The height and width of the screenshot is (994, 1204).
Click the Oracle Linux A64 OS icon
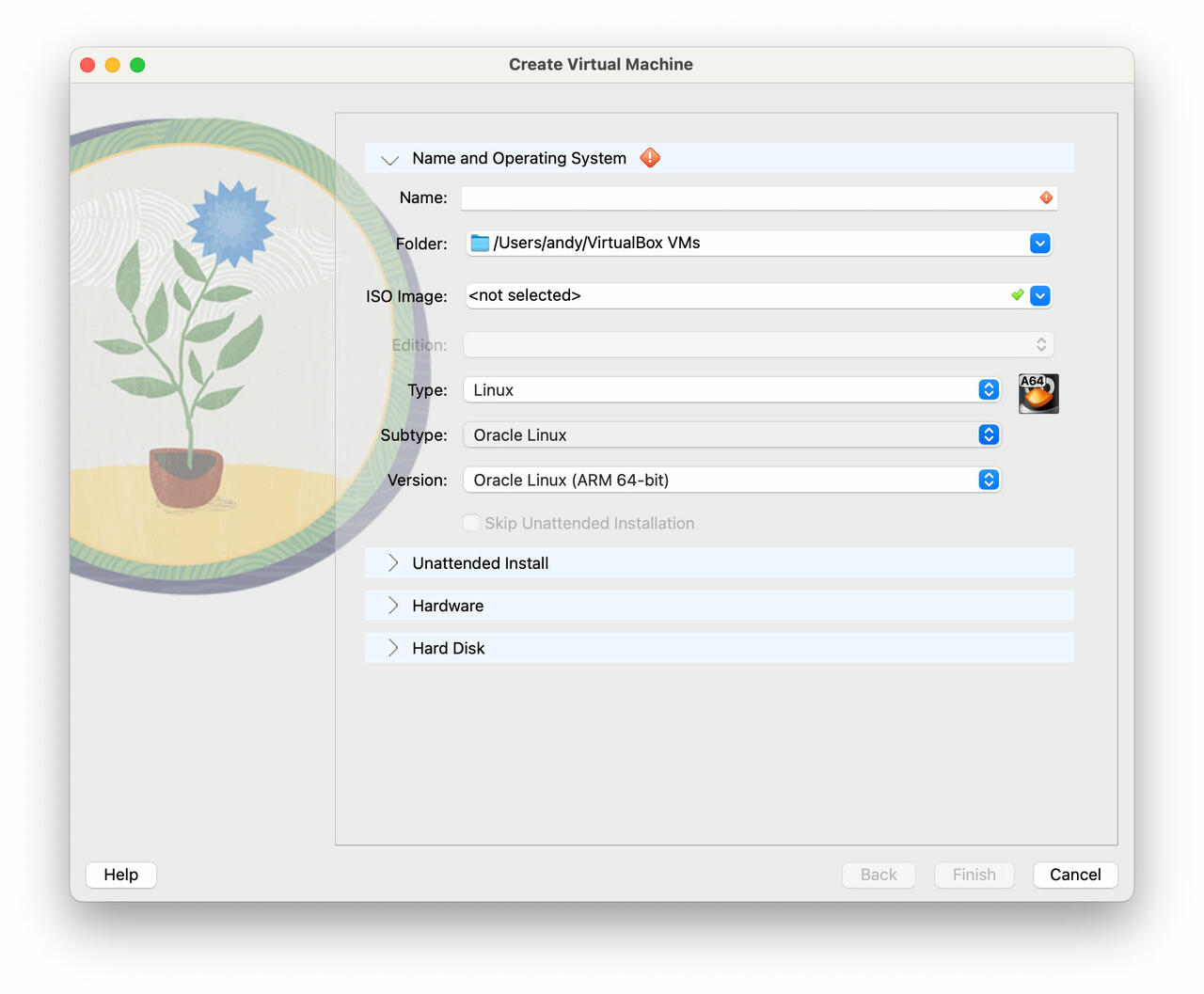coord(1038,393)
